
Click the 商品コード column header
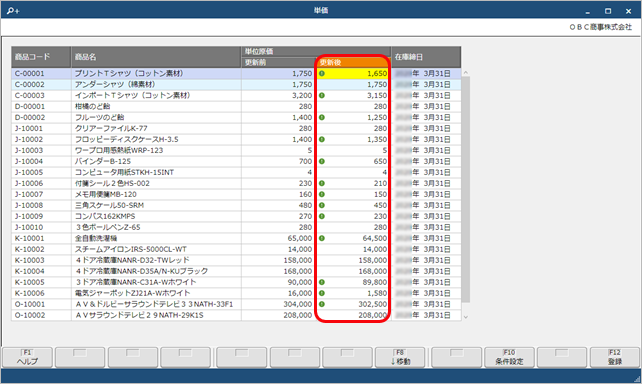(41, 57)
